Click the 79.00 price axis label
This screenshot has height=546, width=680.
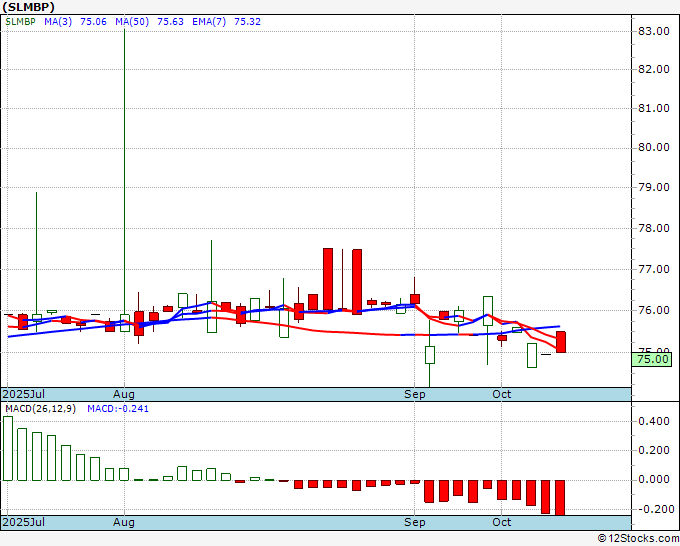coord(654,188)
